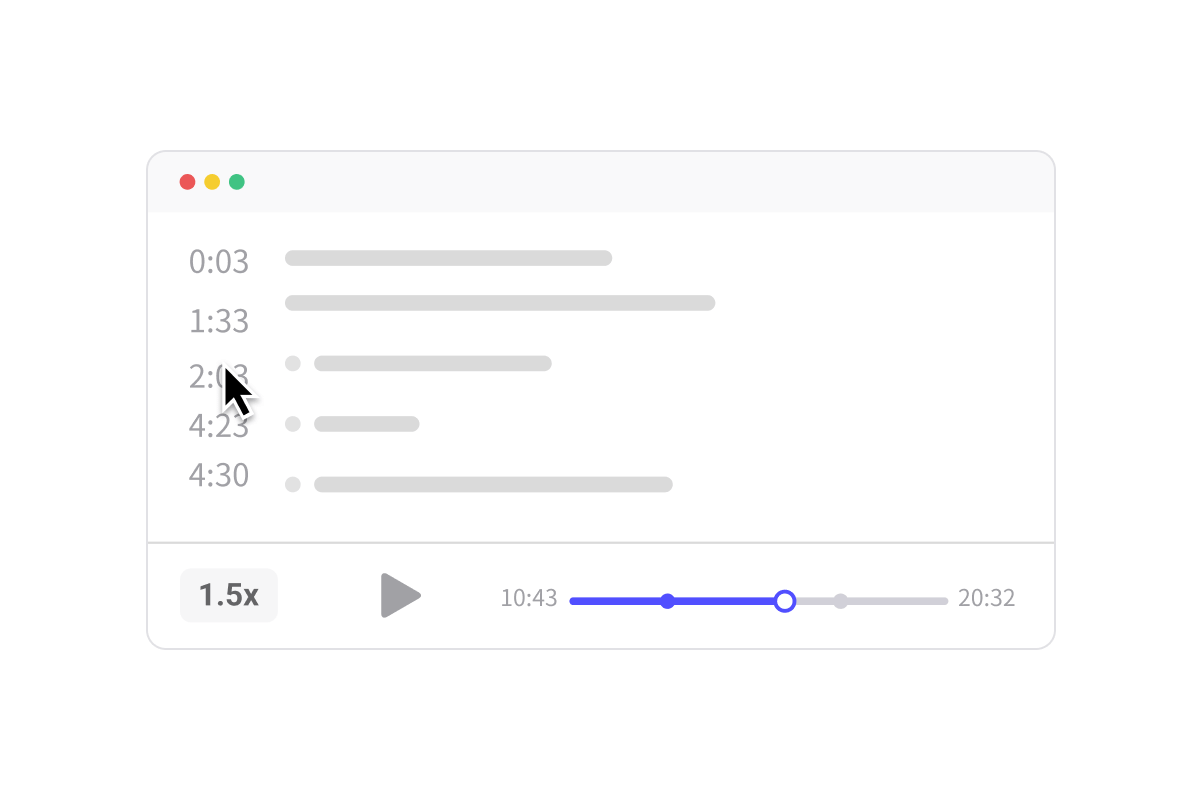This screenshot has width=1200, height=800.
Task: Go to the 4:23 timestamp
Action: click(218, 426)
